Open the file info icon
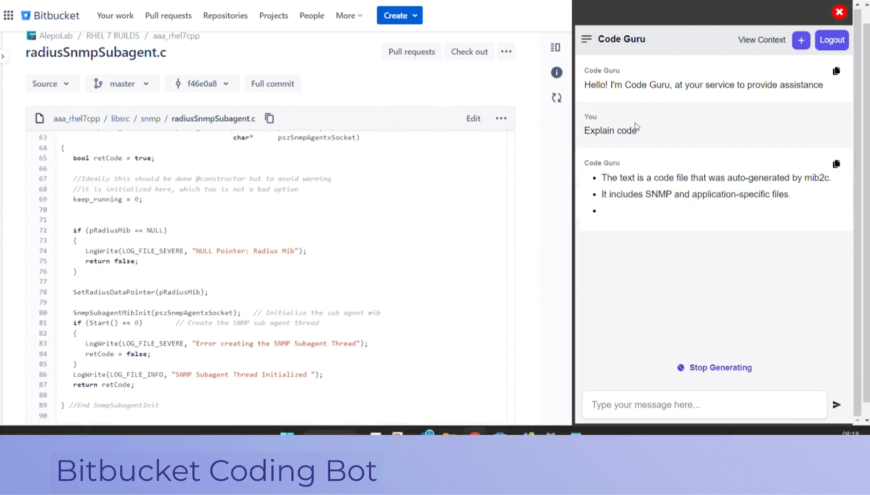The height and width of the screenshot is (495, 870). (x=557, y=73)
